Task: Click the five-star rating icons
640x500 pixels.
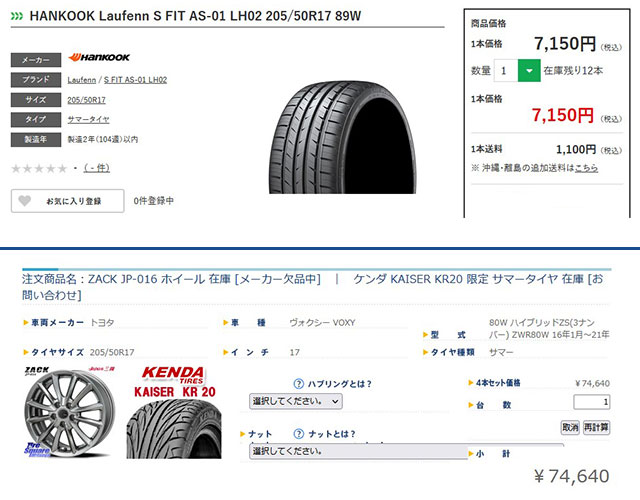Action: click(x=39, y=168)
